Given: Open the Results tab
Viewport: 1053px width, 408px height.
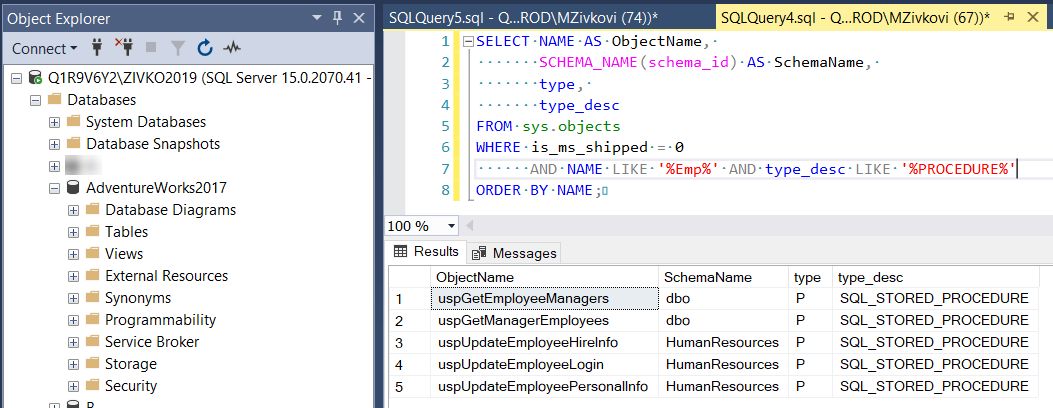Looking at the screenshot, I should click(427, 252).
